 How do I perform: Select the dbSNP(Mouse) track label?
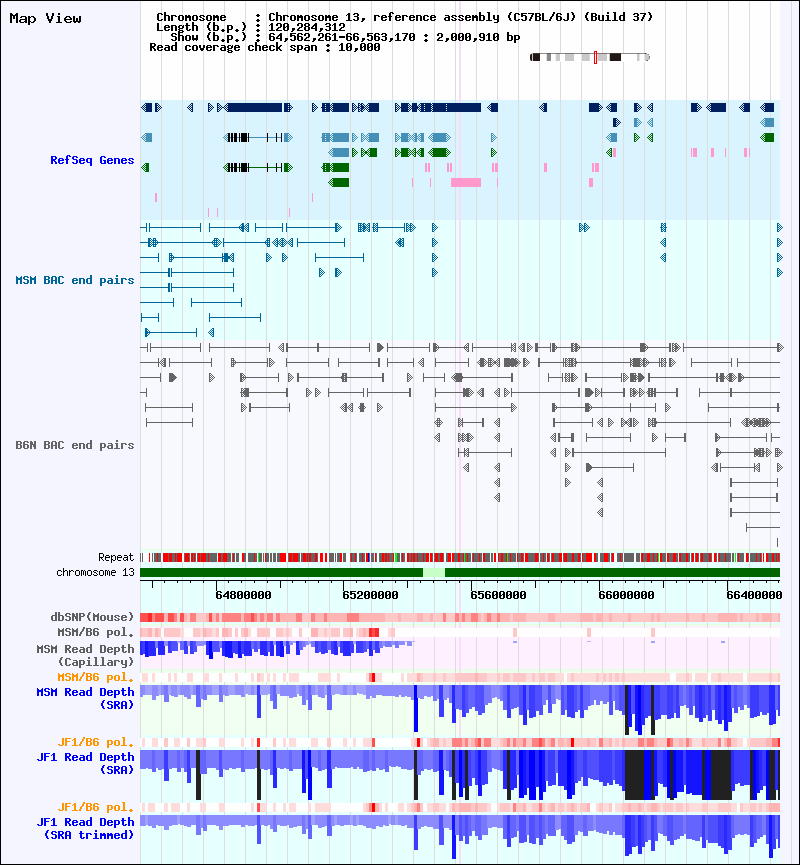(x=92, y=617)
